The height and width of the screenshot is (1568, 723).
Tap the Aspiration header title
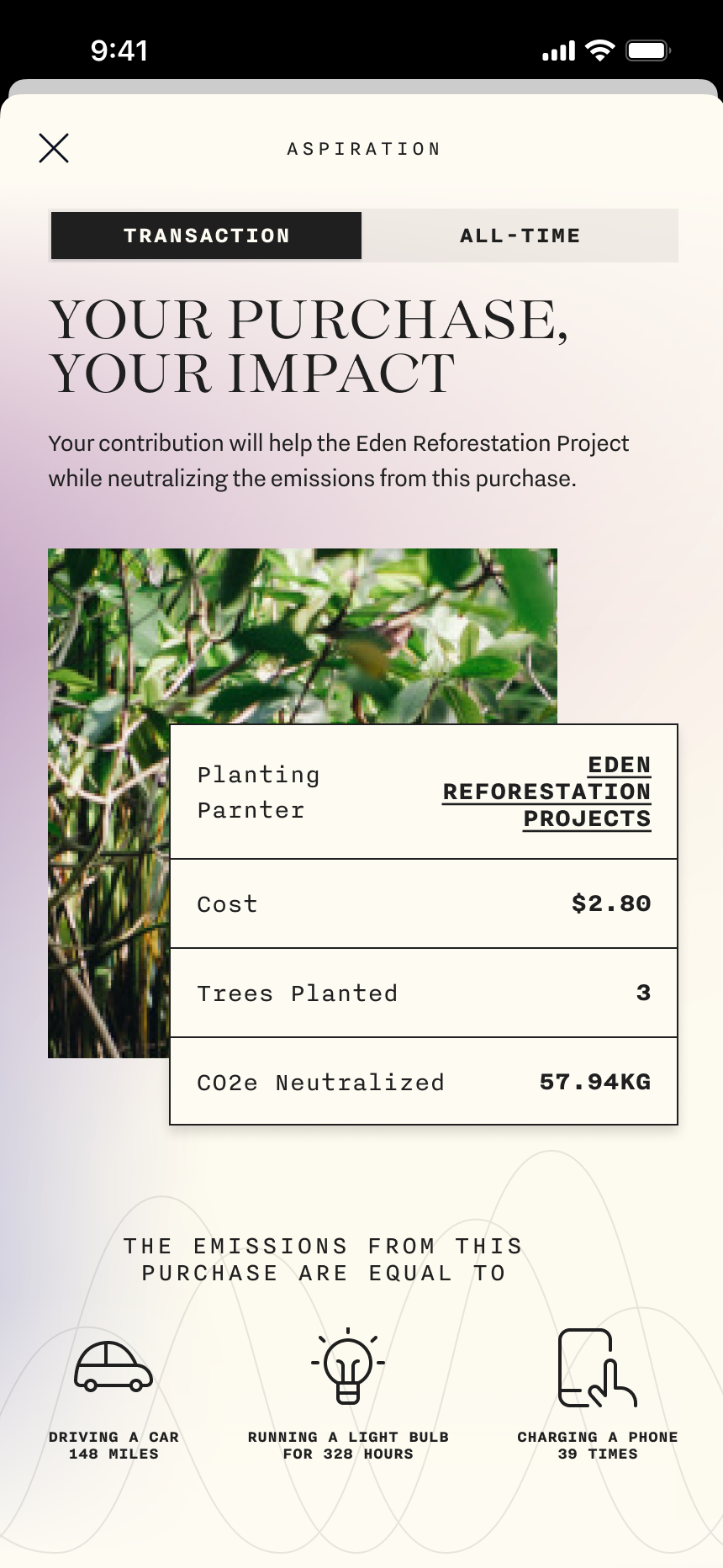click(363, 149)
